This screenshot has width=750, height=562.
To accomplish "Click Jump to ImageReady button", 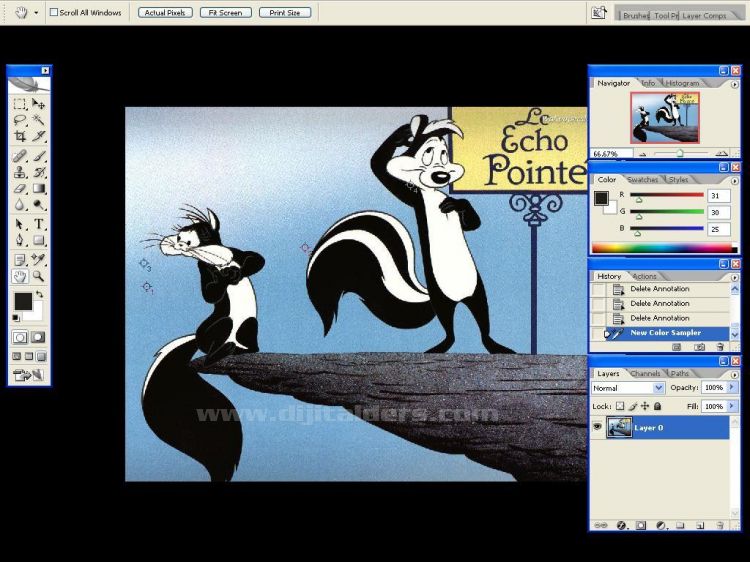I will tap(29, 375).
